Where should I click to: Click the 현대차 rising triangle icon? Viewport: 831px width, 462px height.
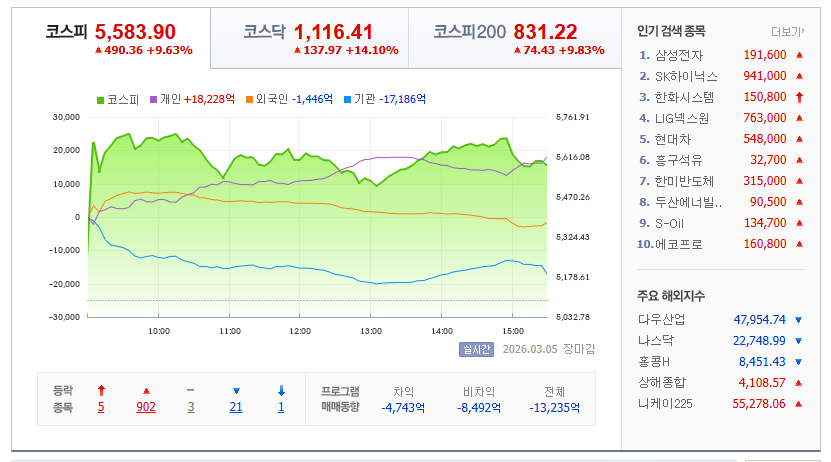(800, 139)
